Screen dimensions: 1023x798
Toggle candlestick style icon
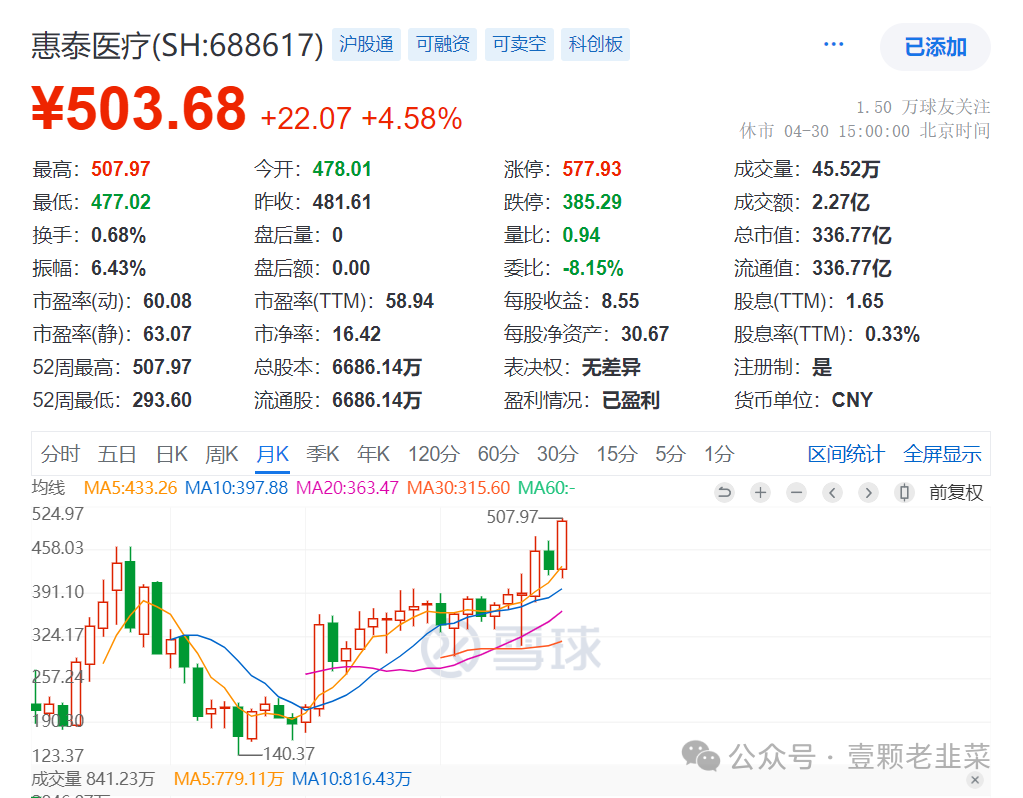(905, 492)
